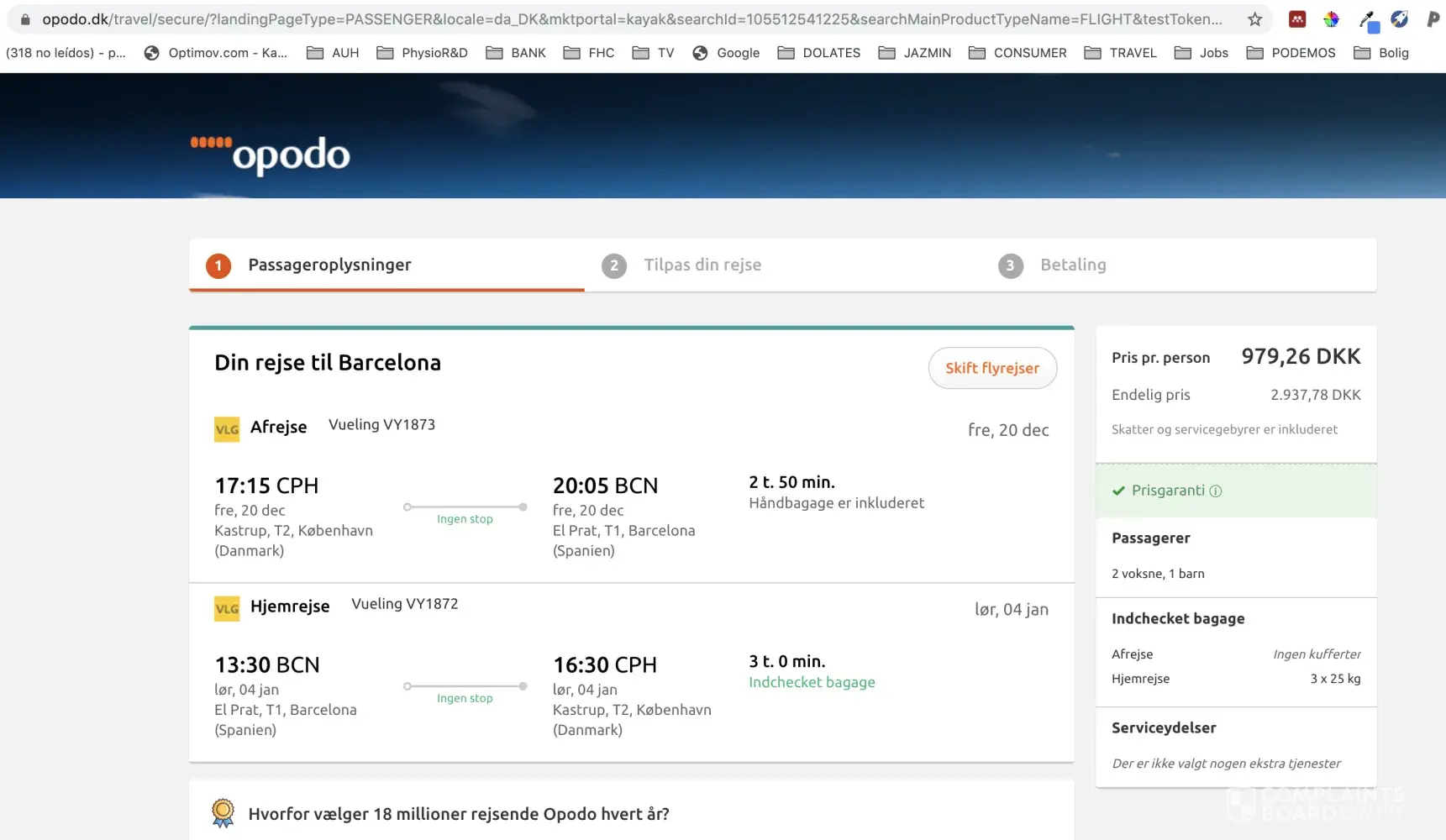The width and height of the screenshot is (1446, 840).
Task: Switch to the Betaling step
Action: click(1072, 265)
